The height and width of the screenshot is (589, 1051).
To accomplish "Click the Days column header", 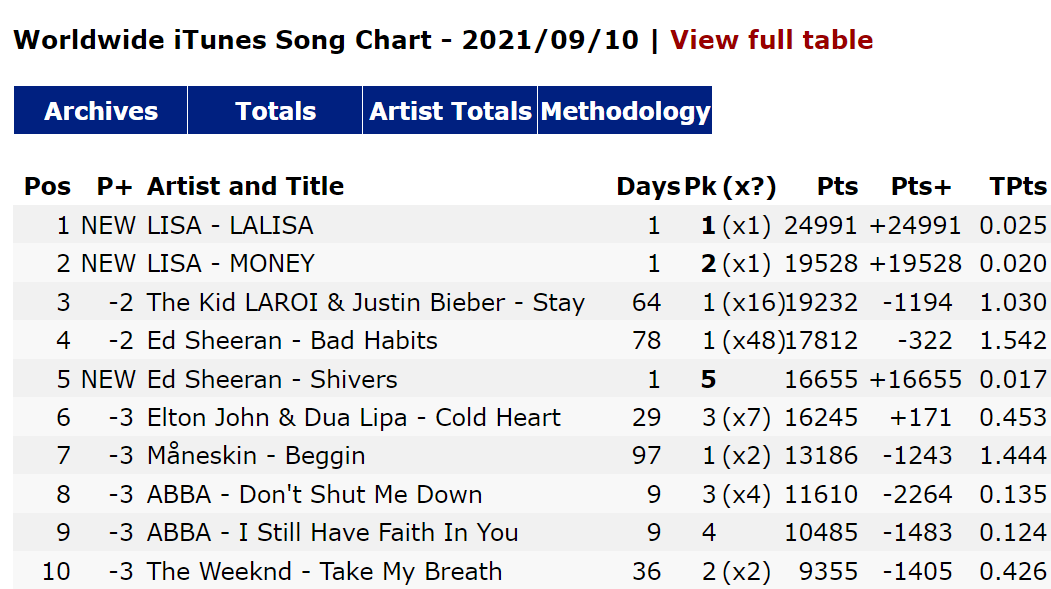I will tap(648, 186).
